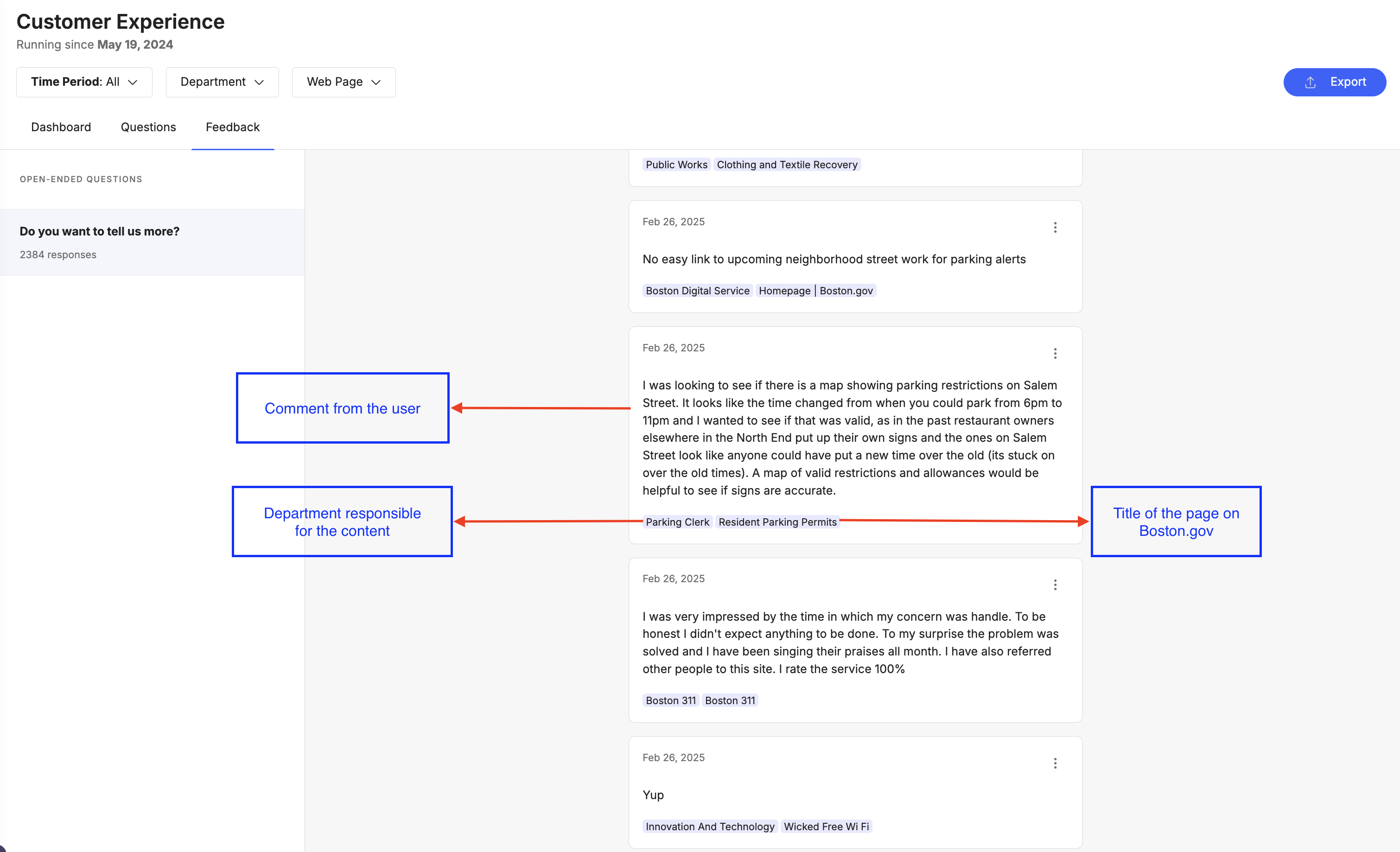Switch to the Questions tab
Image resolution: width=1400 pixels, height=852 pixels.
[x=148, y=127]
